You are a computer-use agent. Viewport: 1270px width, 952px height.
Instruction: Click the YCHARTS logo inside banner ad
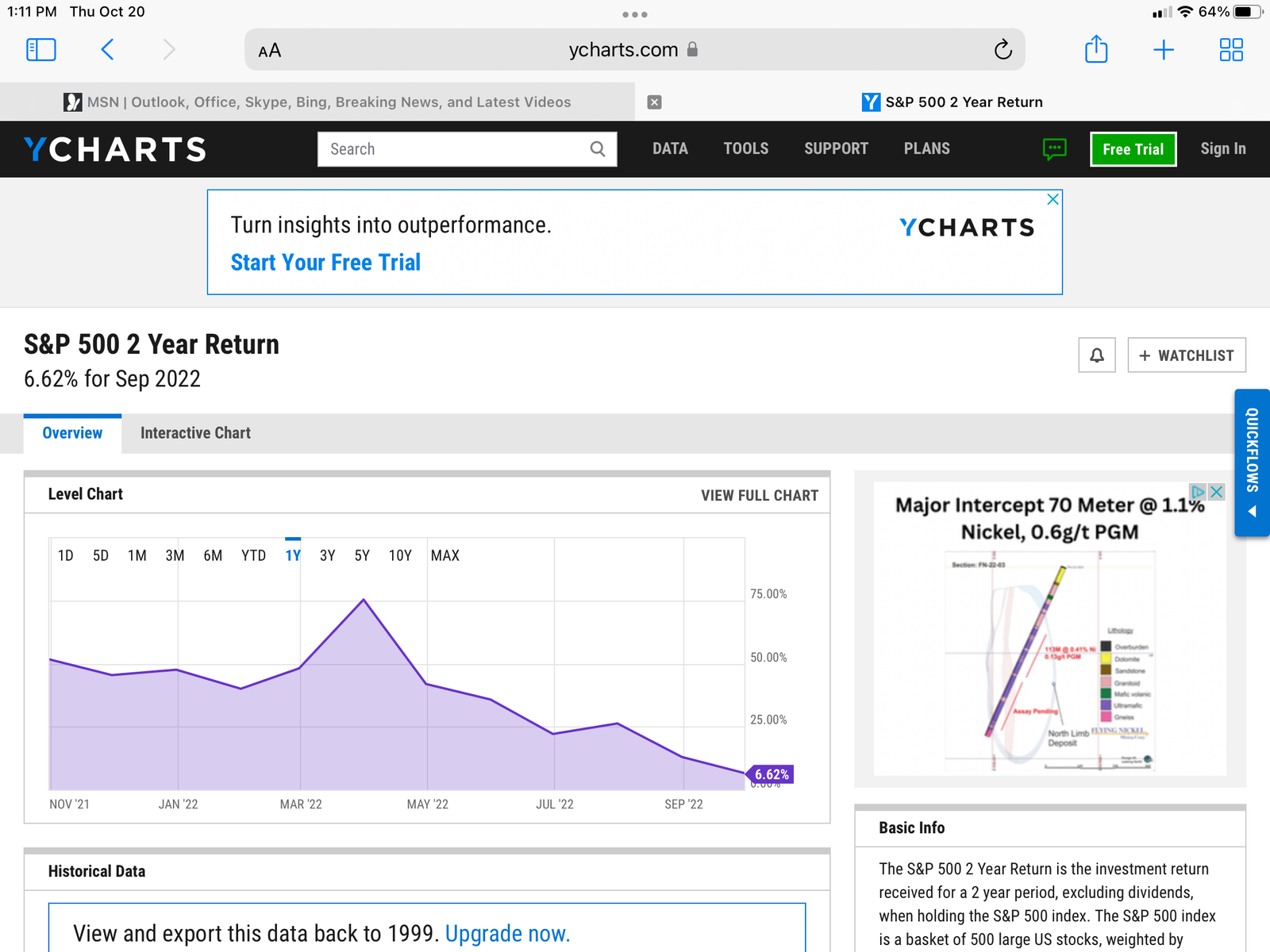(x=967, y=228)
